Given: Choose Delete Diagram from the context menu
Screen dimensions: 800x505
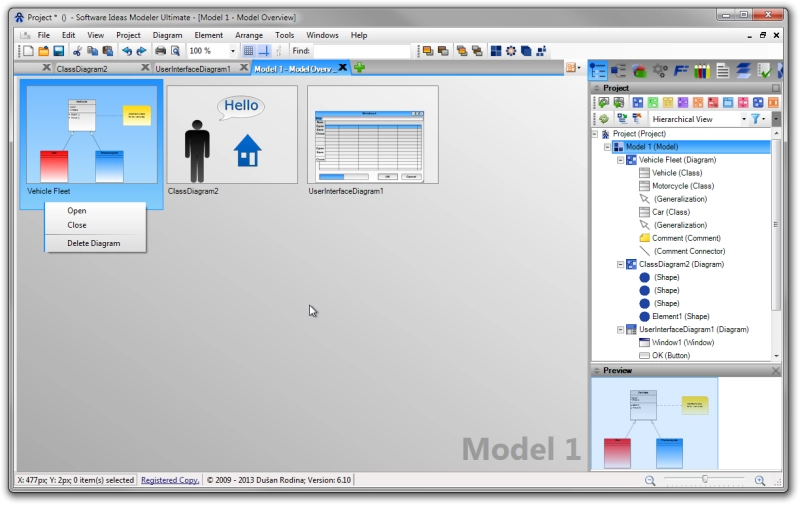Looking at the screenshot, I should [95, 243].
